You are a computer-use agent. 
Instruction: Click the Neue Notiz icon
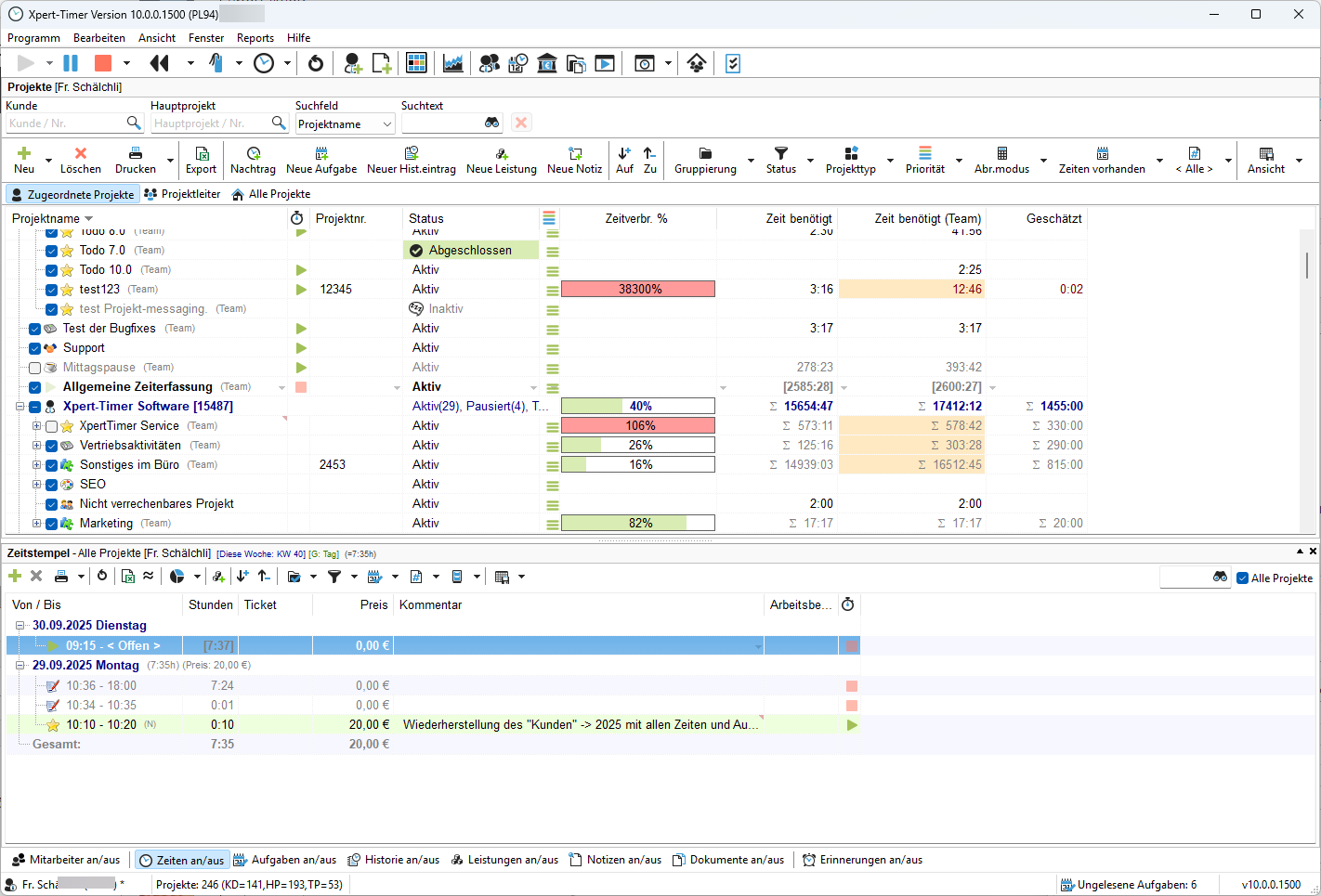click(x=574, y=153)
